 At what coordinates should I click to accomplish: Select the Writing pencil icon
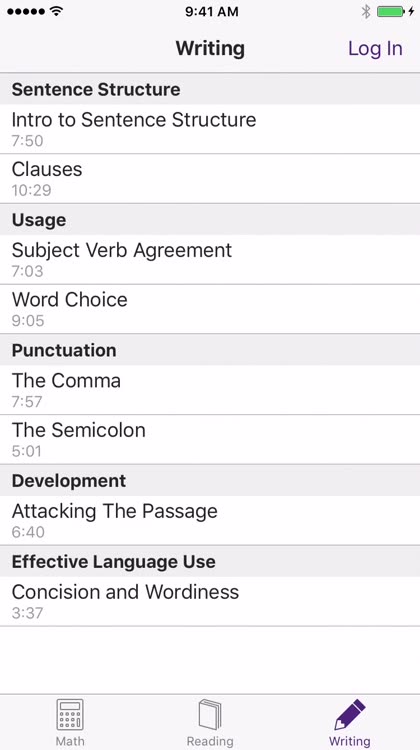click(x=350, y=715)
